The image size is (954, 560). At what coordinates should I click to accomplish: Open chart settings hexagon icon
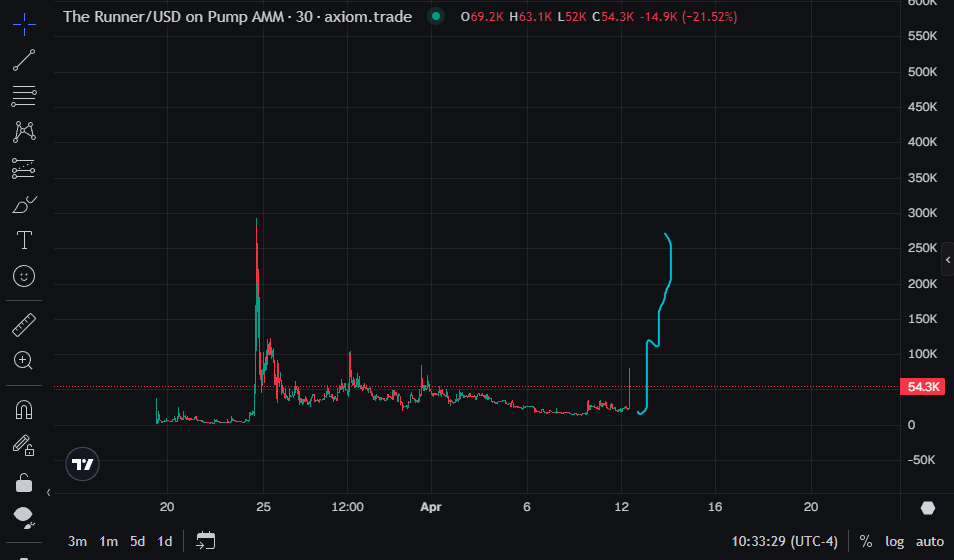(927, 508)
